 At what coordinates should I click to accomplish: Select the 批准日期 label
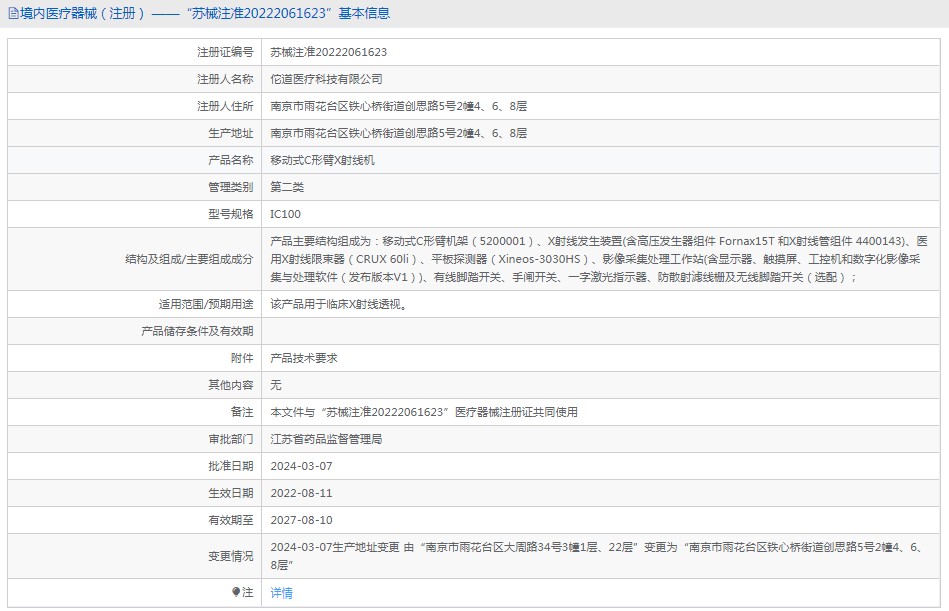tap(231, 466)
